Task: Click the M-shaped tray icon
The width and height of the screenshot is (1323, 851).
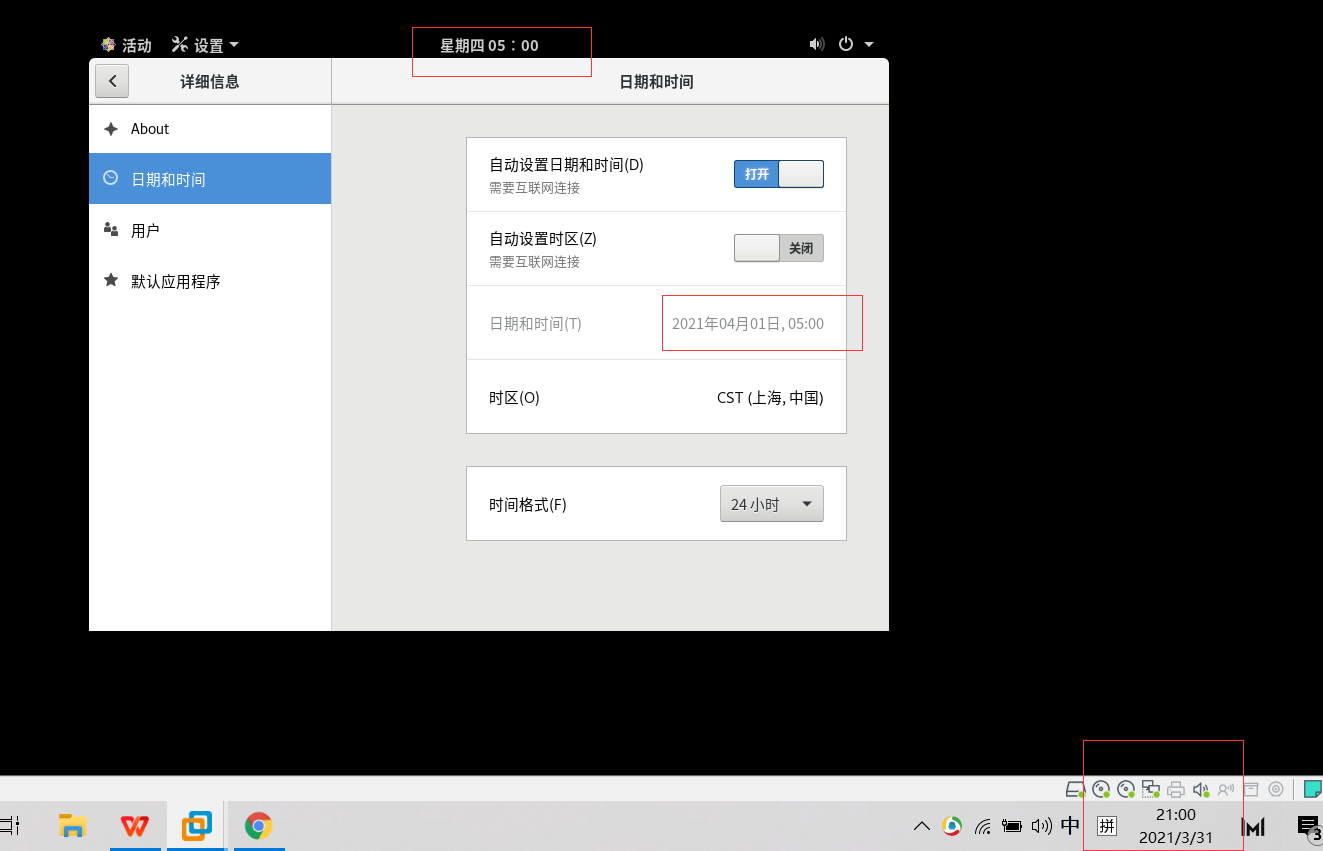Action: (1254, 826)
